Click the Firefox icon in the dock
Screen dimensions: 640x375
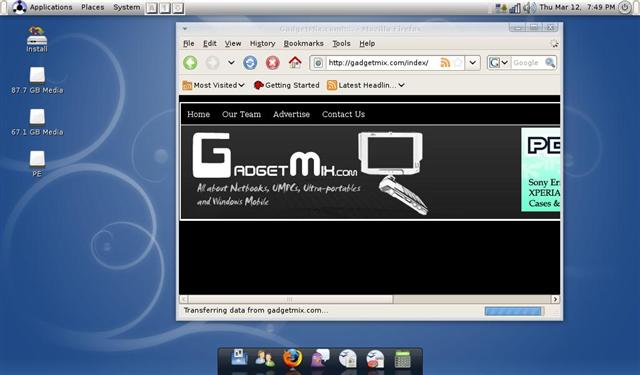pos(293,358)
